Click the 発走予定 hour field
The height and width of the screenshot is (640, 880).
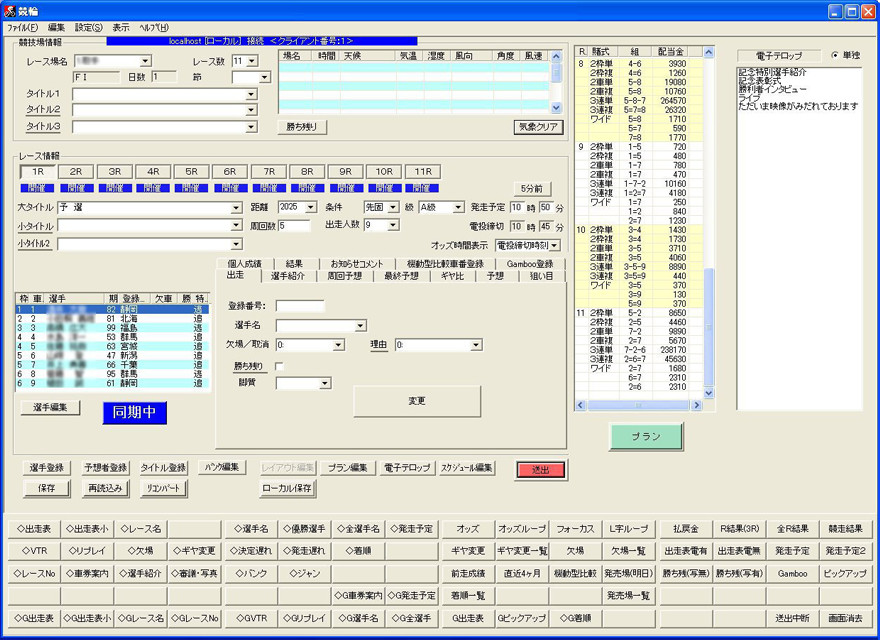[516, 208]
